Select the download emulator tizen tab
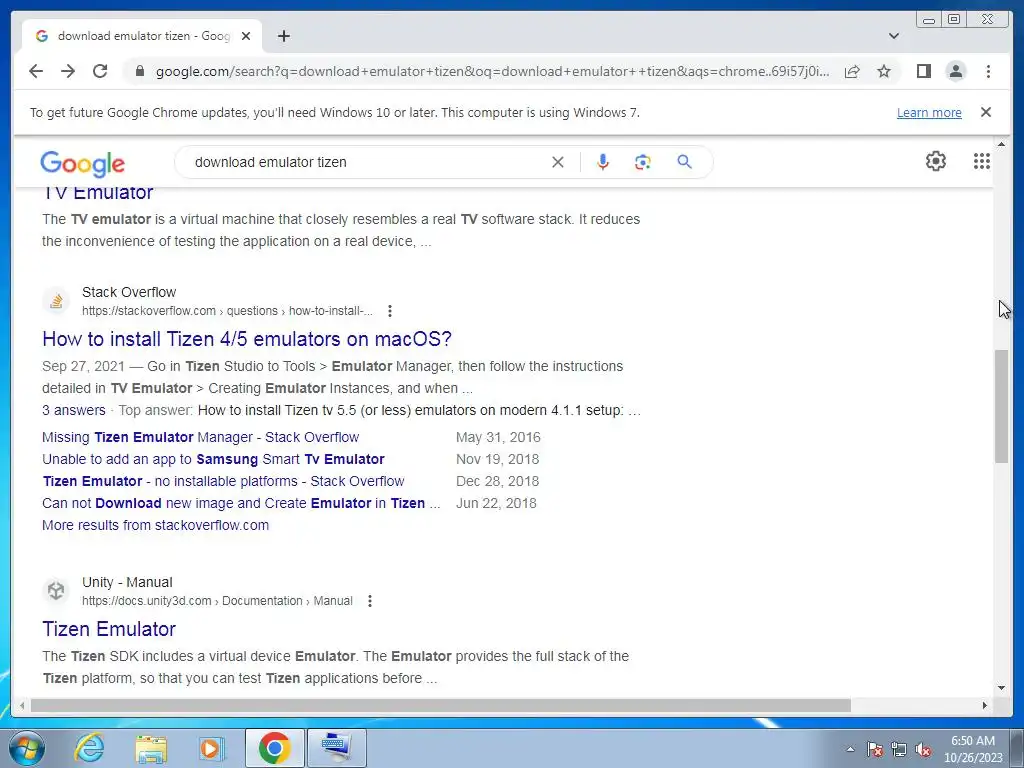1024x768 pixels. tap(142, 36)
